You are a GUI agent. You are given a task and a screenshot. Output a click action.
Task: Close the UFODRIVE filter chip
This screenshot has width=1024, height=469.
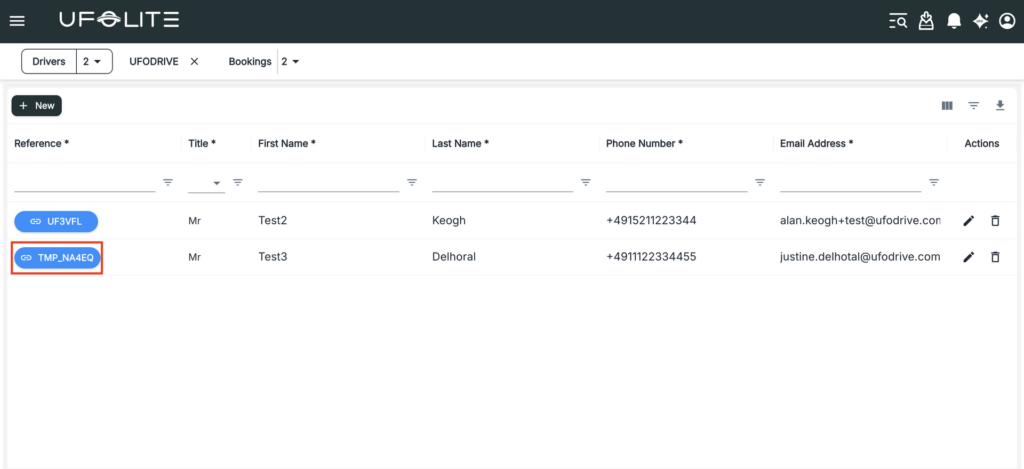point(194,62)
